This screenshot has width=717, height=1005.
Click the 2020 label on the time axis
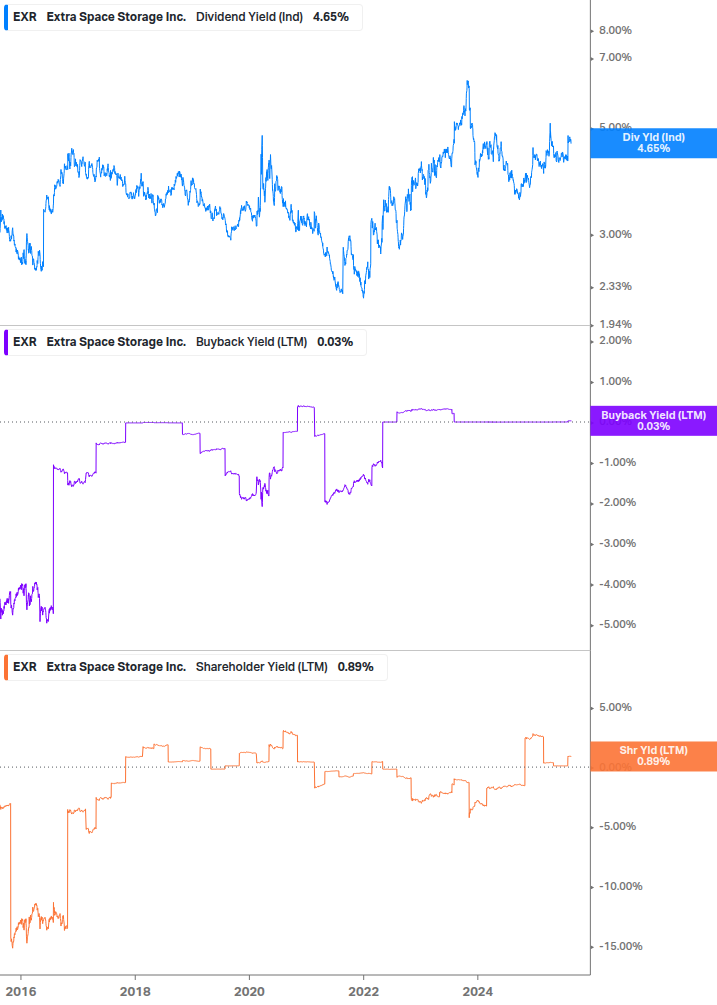tap(249, 992)
